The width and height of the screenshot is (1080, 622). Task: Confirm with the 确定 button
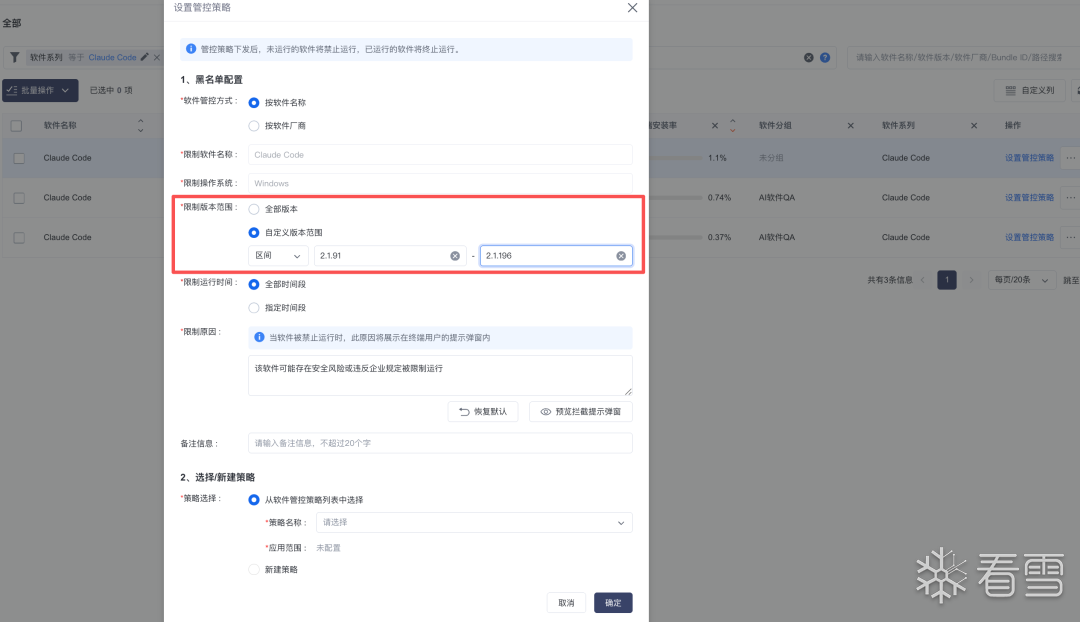613,603
